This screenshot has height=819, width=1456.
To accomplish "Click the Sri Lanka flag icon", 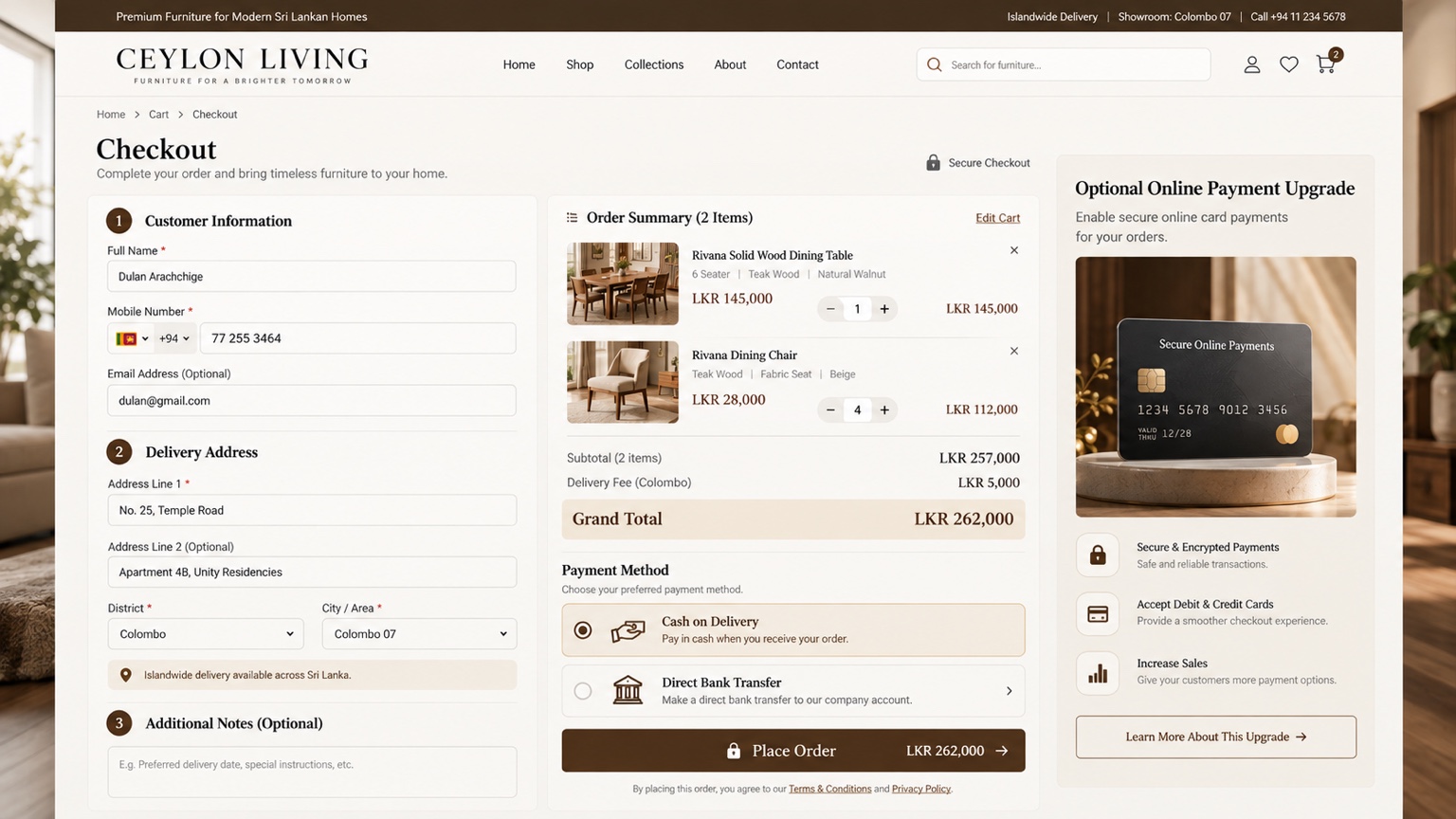I will 126,338.
